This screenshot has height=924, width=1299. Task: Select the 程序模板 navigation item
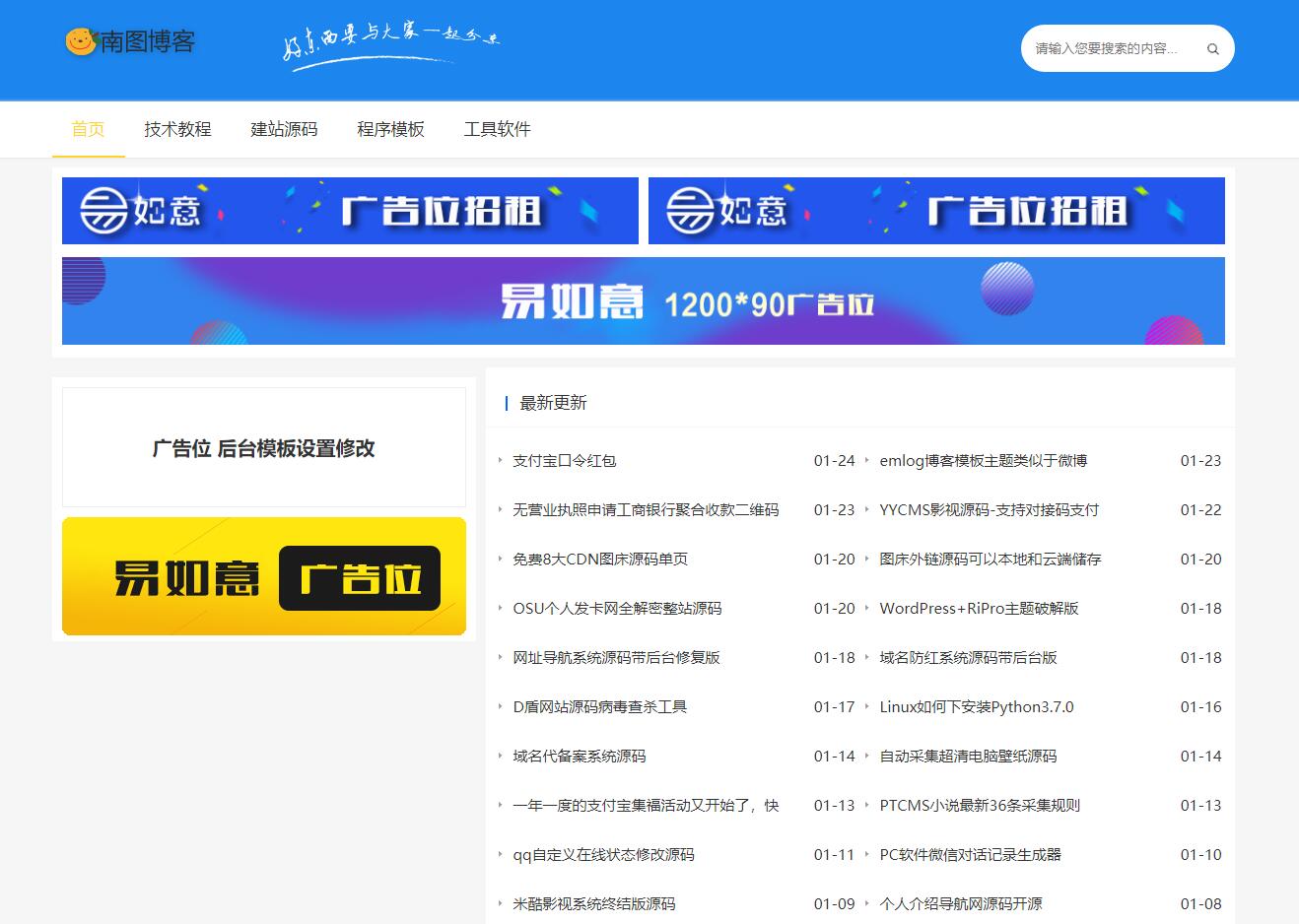click(x=390, y=129)
